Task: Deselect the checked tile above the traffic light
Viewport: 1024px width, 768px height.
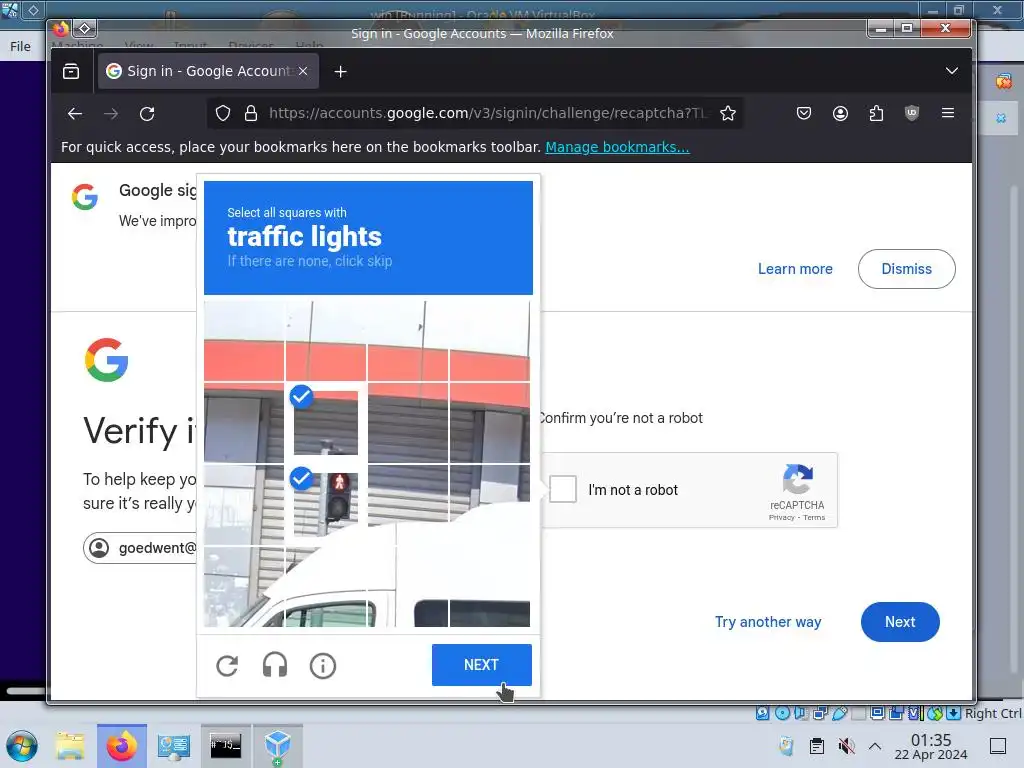Action: point(325,423)
